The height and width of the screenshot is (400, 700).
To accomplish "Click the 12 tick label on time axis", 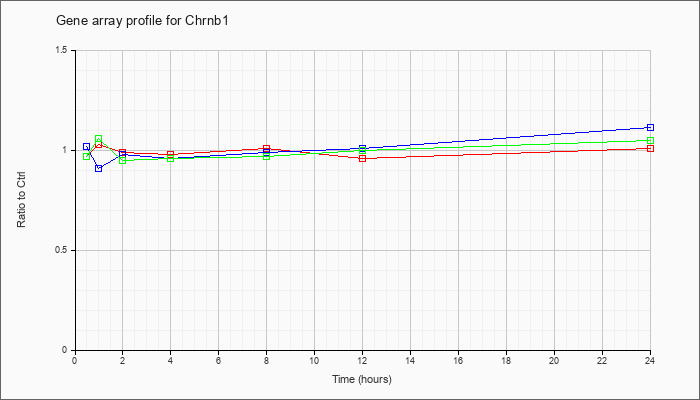I will (x=362, y=361).
